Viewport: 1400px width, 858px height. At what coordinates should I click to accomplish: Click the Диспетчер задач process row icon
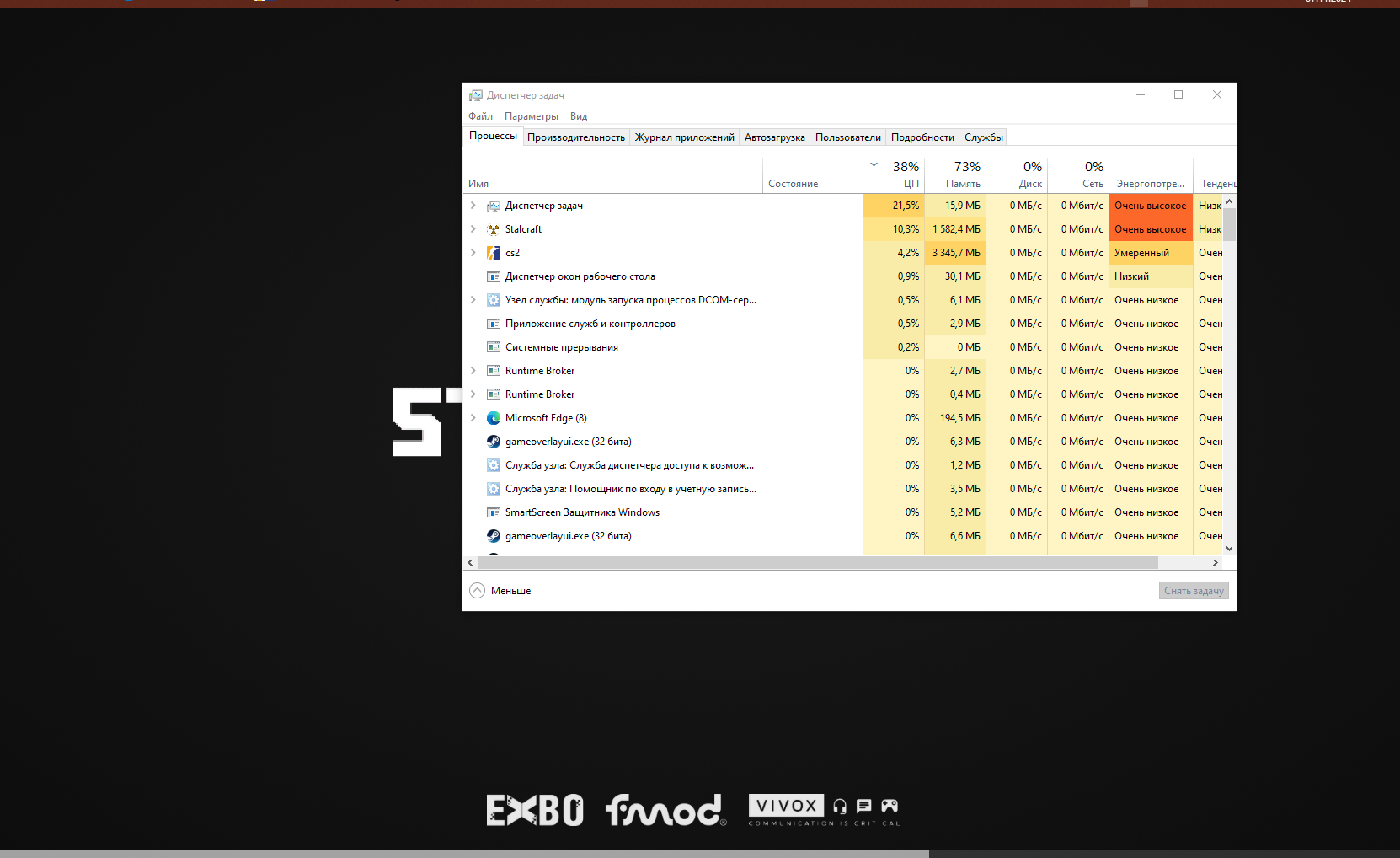click(x=494, y=206)
